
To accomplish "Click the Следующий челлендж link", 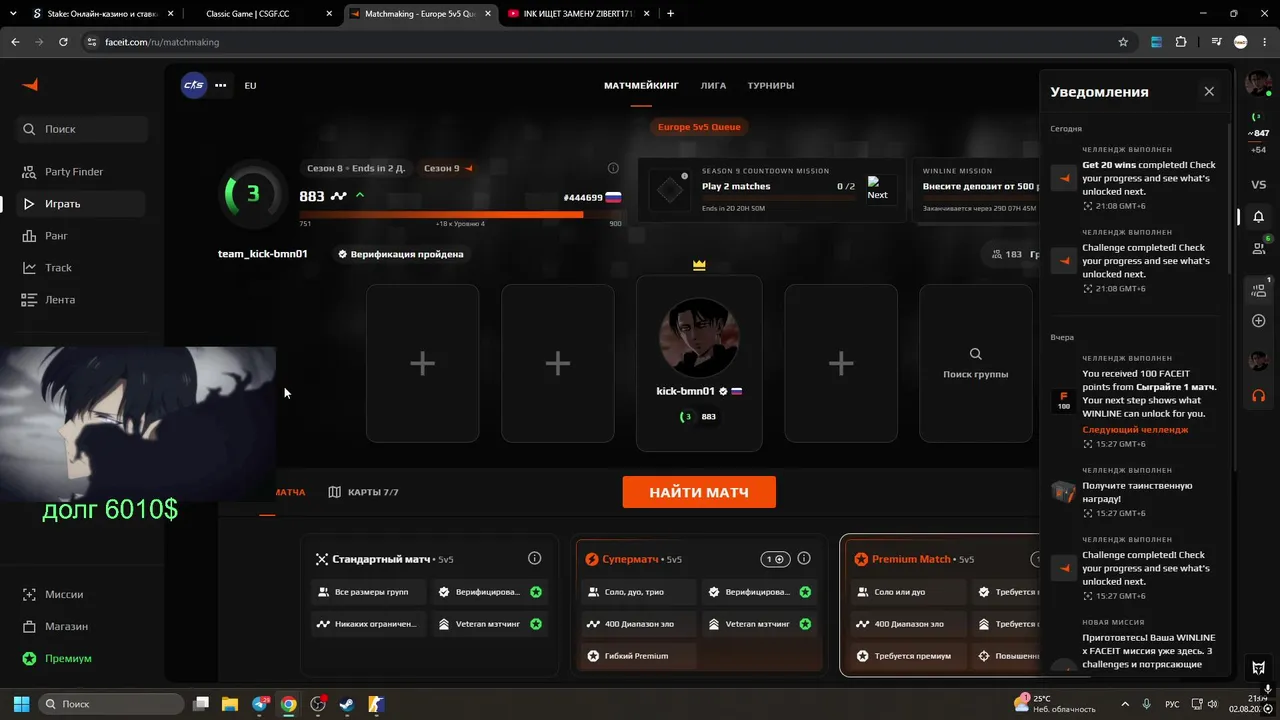I will 1135,429.
